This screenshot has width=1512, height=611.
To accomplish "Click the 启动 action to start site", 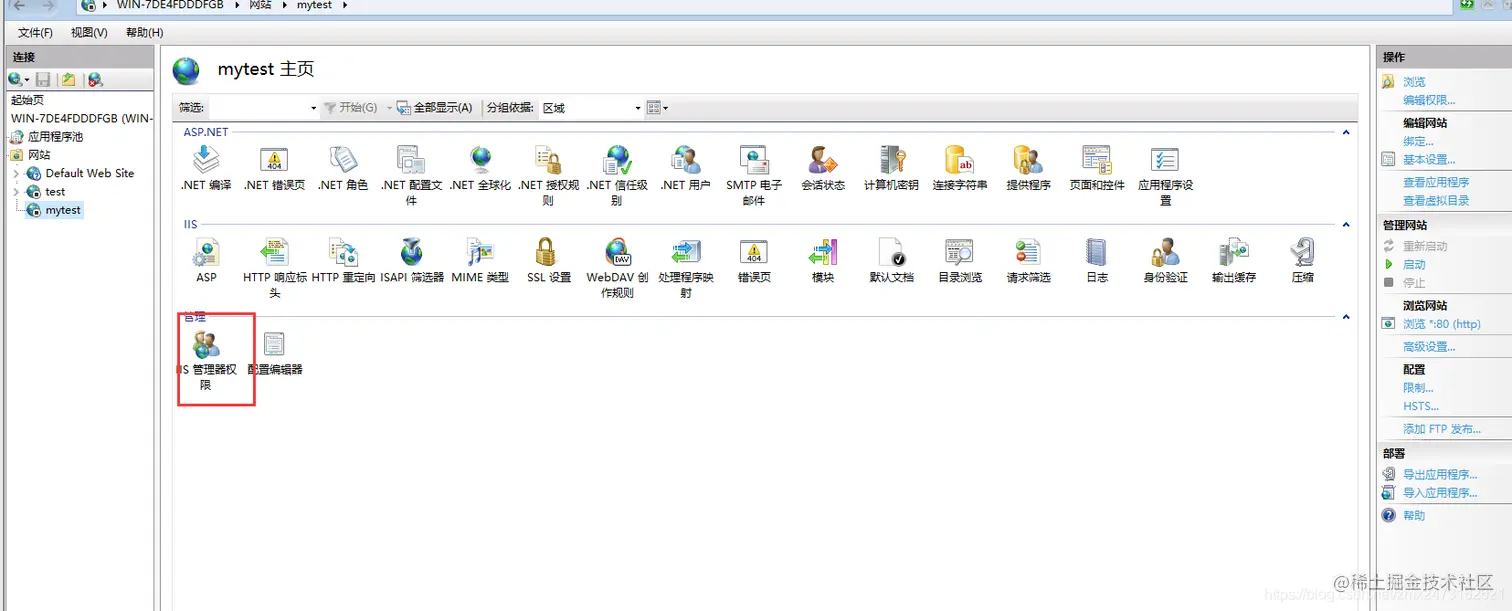I will pyautogui.click(x=1414, y=265).
